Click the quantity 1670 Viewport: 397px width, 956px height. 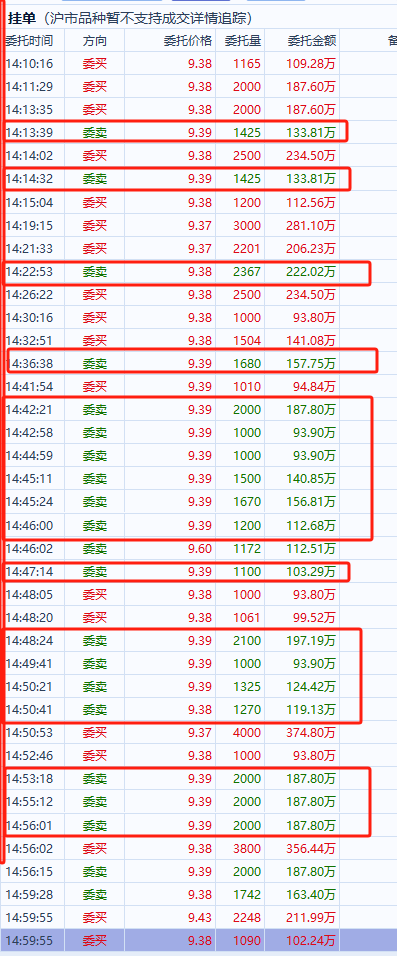(x=247, y=502)
